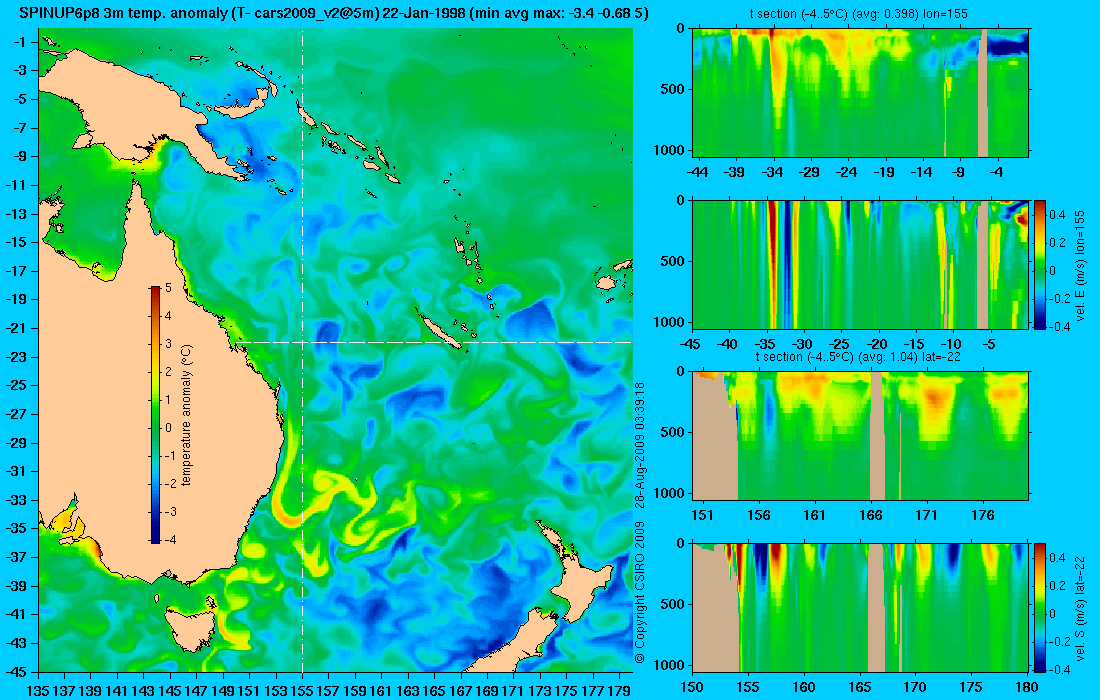Click '0.4' tick on the vel. E color bar
This screenshot has height=700, width=1100.
tap(1058, 215)
